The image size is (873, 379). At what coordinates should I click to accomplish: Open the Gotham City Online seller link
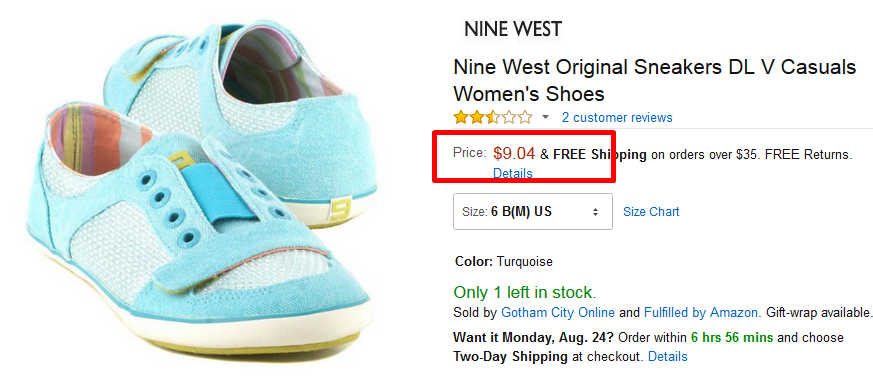[x=558, y=312]
